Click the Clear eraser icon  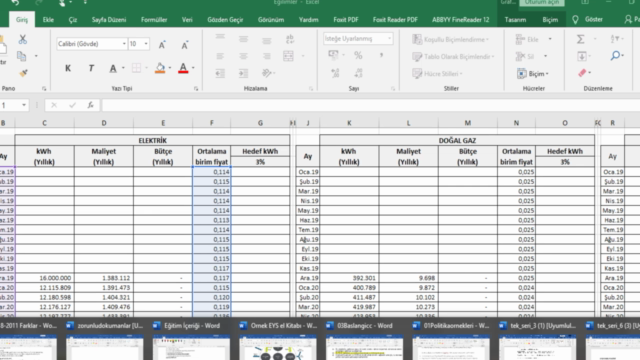tap(582, 73)
